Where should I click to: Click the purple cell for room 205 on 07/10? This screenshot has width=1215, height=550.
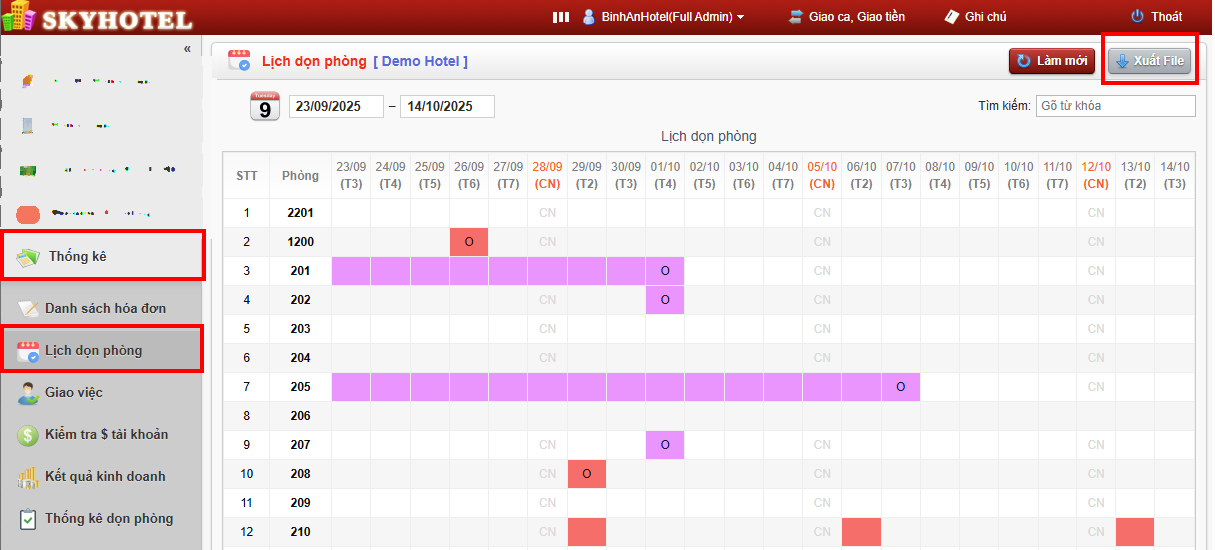901,387
